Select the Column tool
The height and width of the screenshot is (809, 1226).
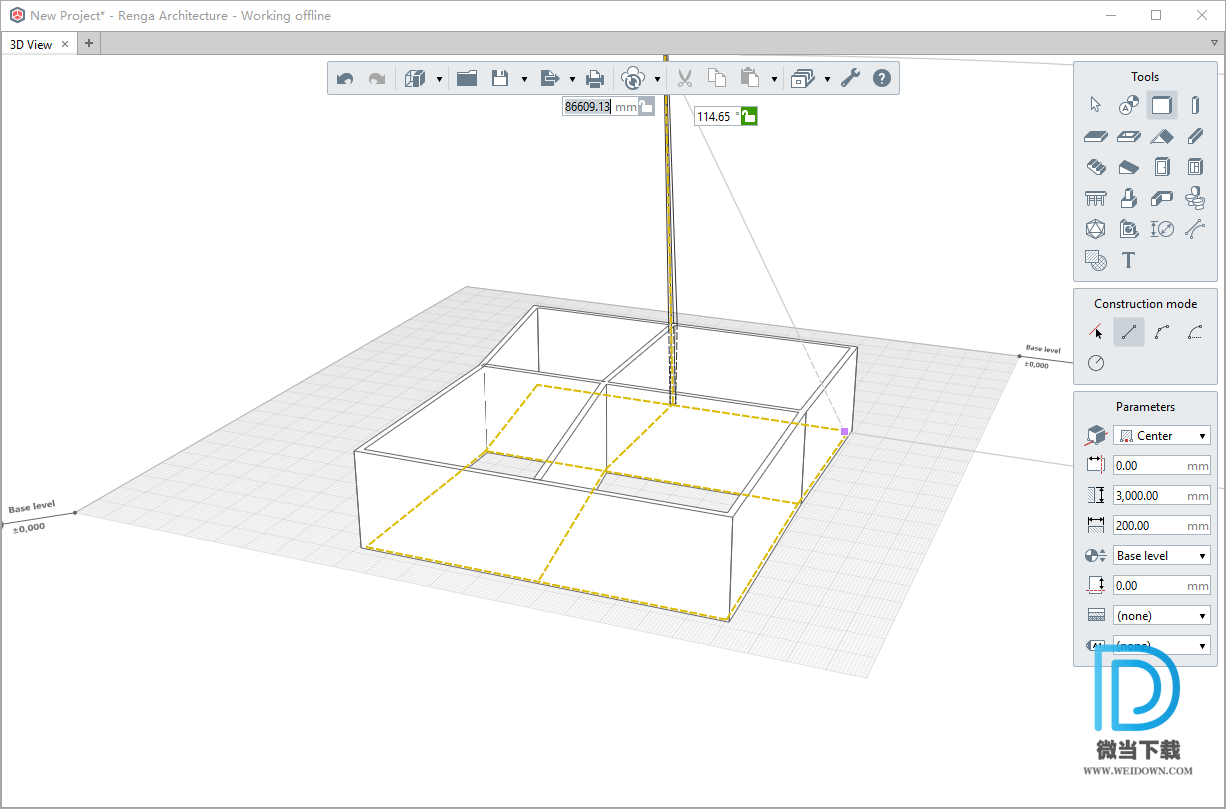1195,105
